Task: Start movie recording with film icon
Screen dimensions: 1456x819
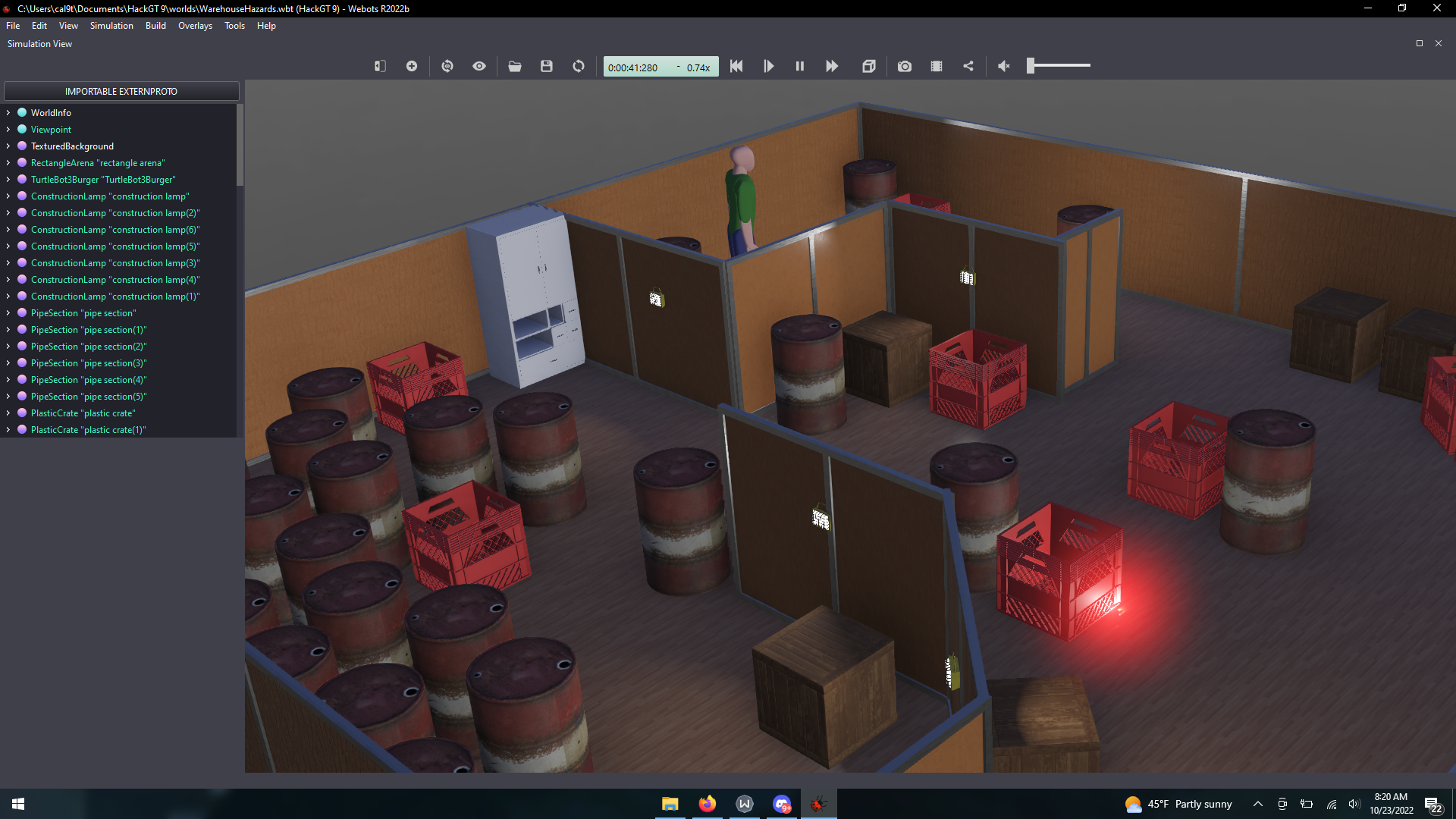Action: [937, 67]
